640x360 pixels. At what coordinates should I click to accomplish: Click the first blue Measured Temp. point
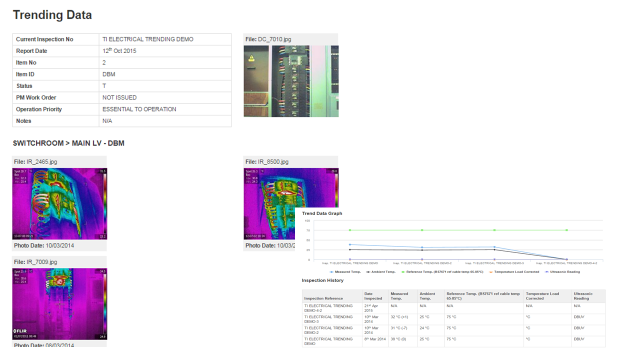point(350,244)
